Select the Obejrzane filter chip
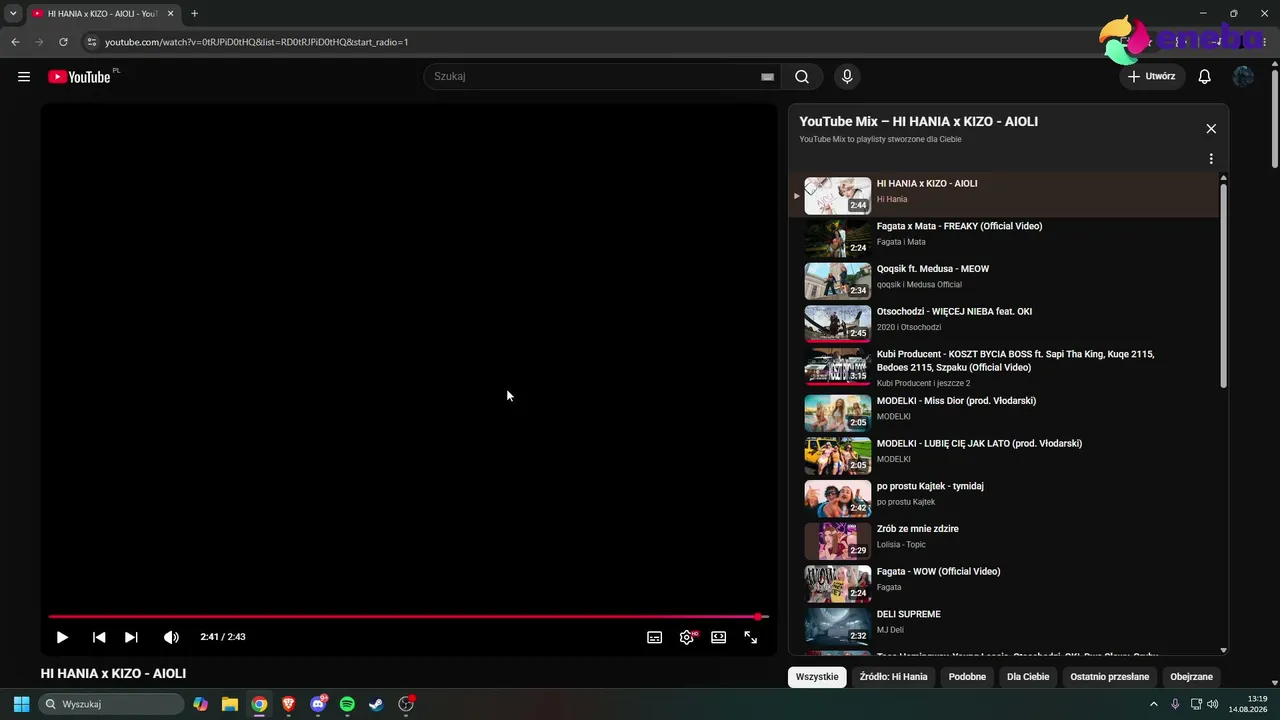Image resolution: width=1280 pixels, height=720 pixels. [1191, 677]
